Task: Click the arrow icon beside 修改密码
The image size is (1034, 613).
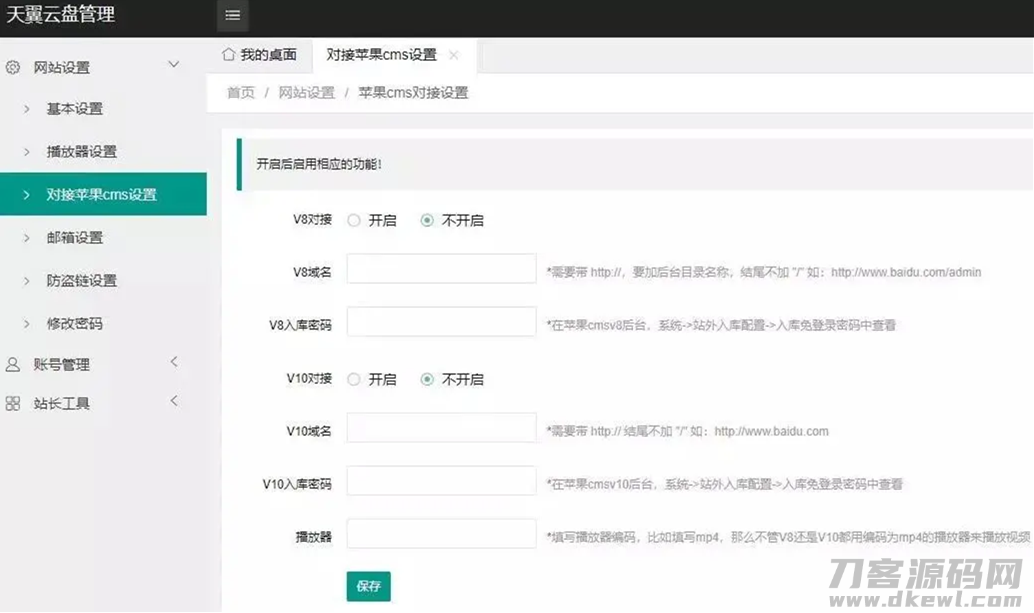Action: click(x=27, y=323)
